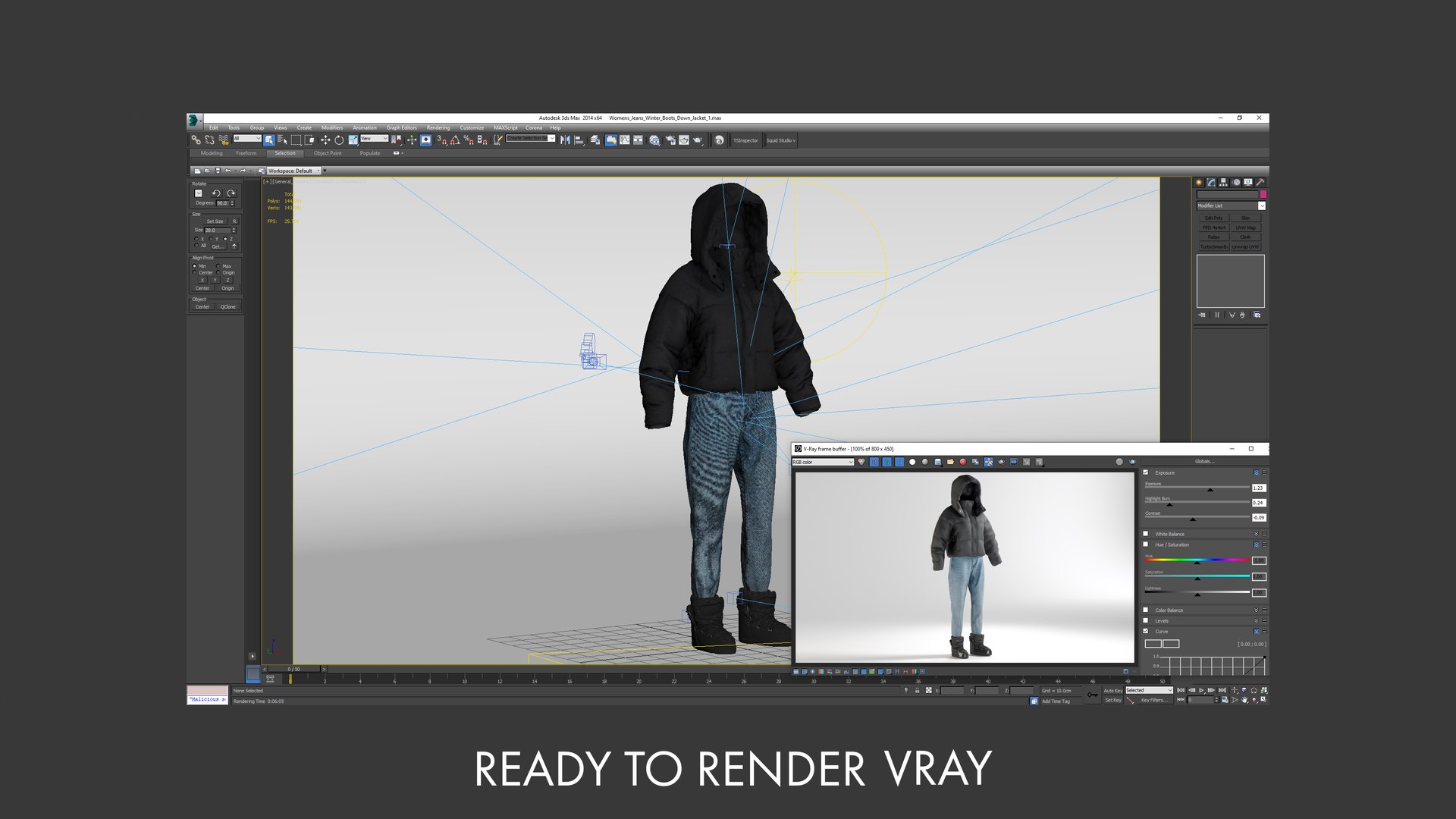This screenshot has height=819, width=1456.
Task: Open the Modify command panel tab
Action: 1211,182
